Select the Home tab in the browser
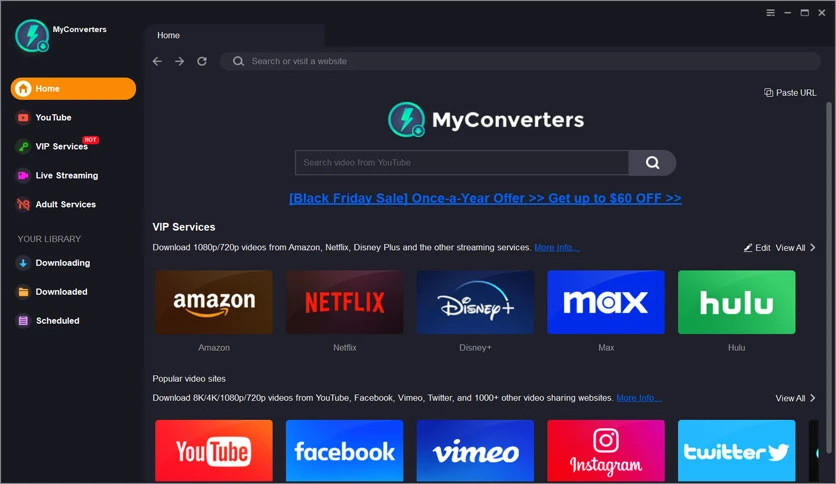This screenshot has height=484, width=836. click(234, 35)
